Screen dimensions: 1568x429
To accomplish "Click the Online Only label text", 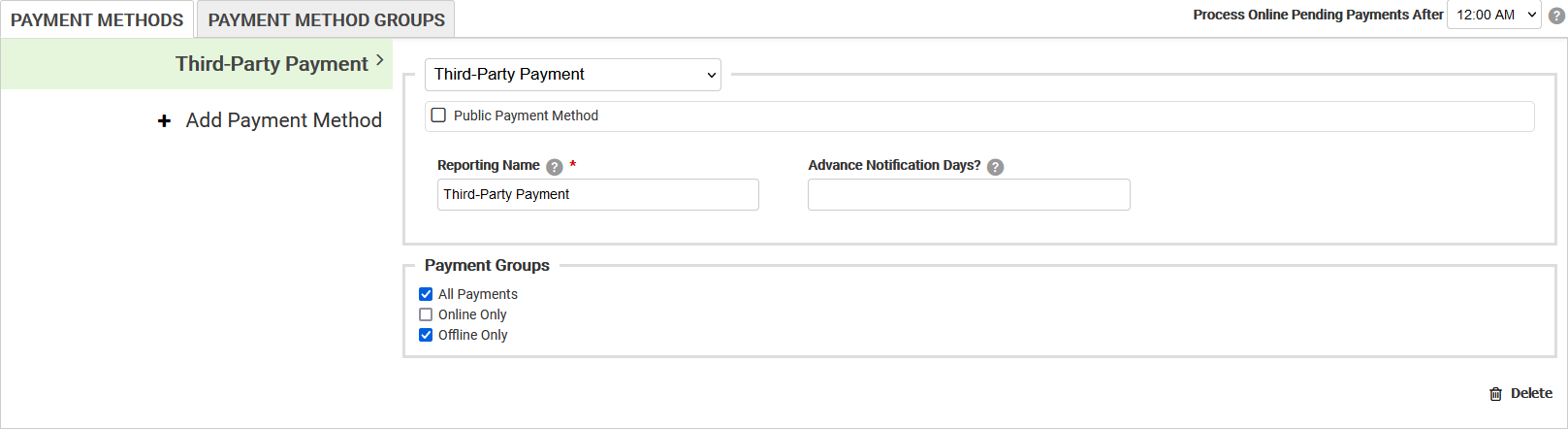I will (472, 314).
